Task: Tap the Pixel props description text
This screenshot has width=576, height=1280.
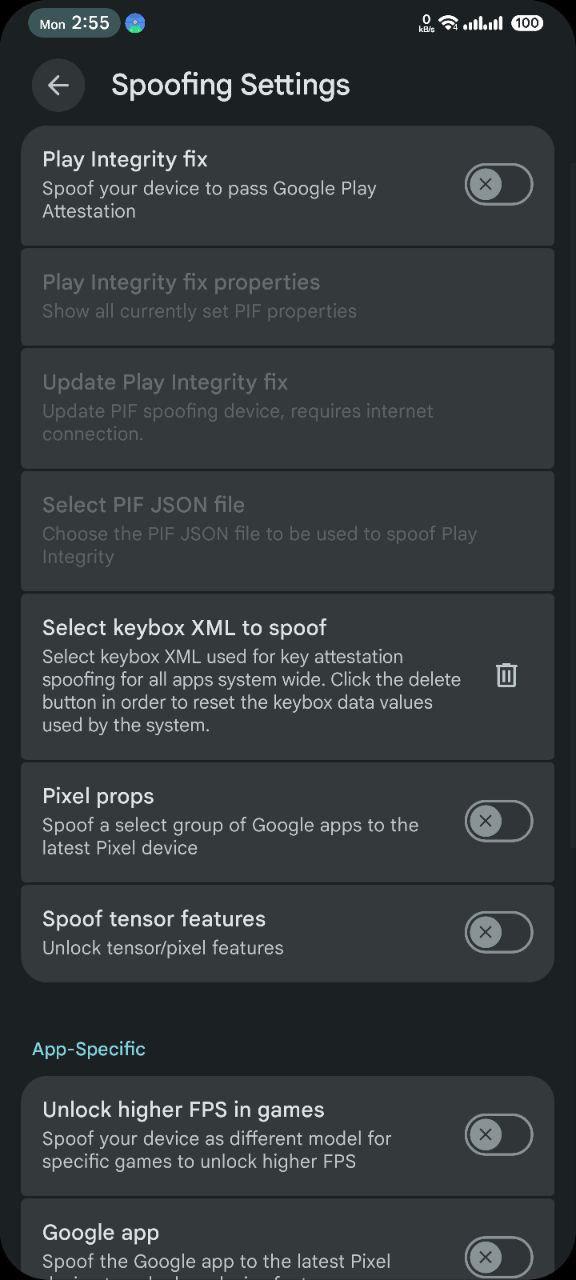Action: coord(230,836)
